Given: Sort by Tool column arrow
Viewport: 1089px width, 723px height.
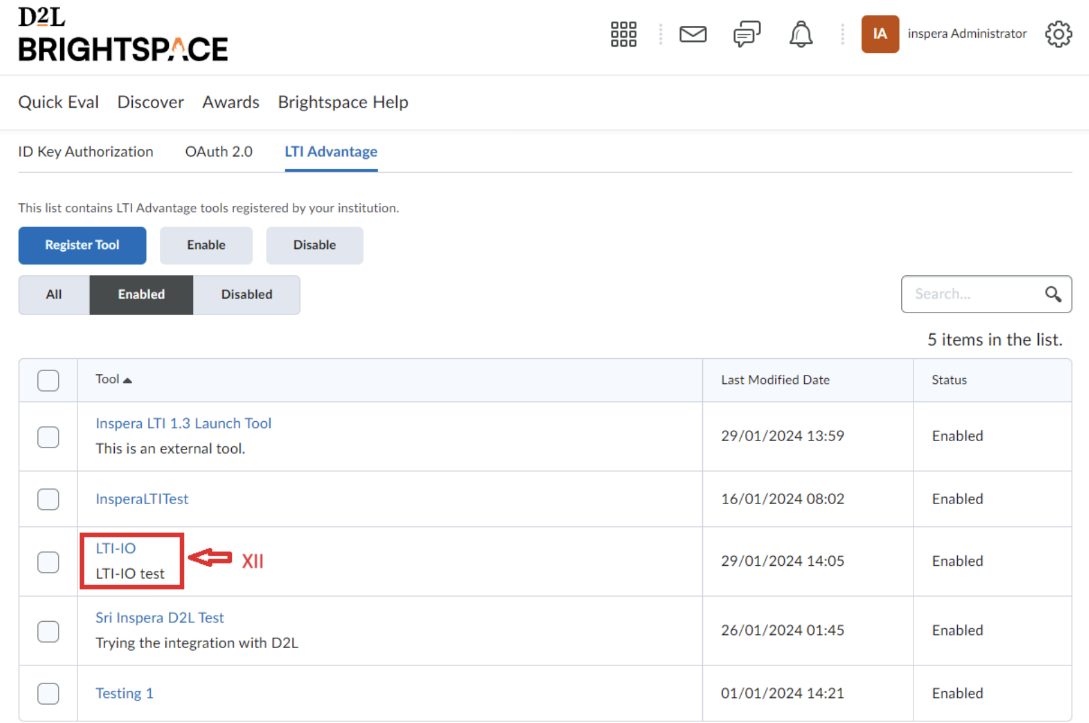Looking at the screenshot, I should click(x=127, y=380).
